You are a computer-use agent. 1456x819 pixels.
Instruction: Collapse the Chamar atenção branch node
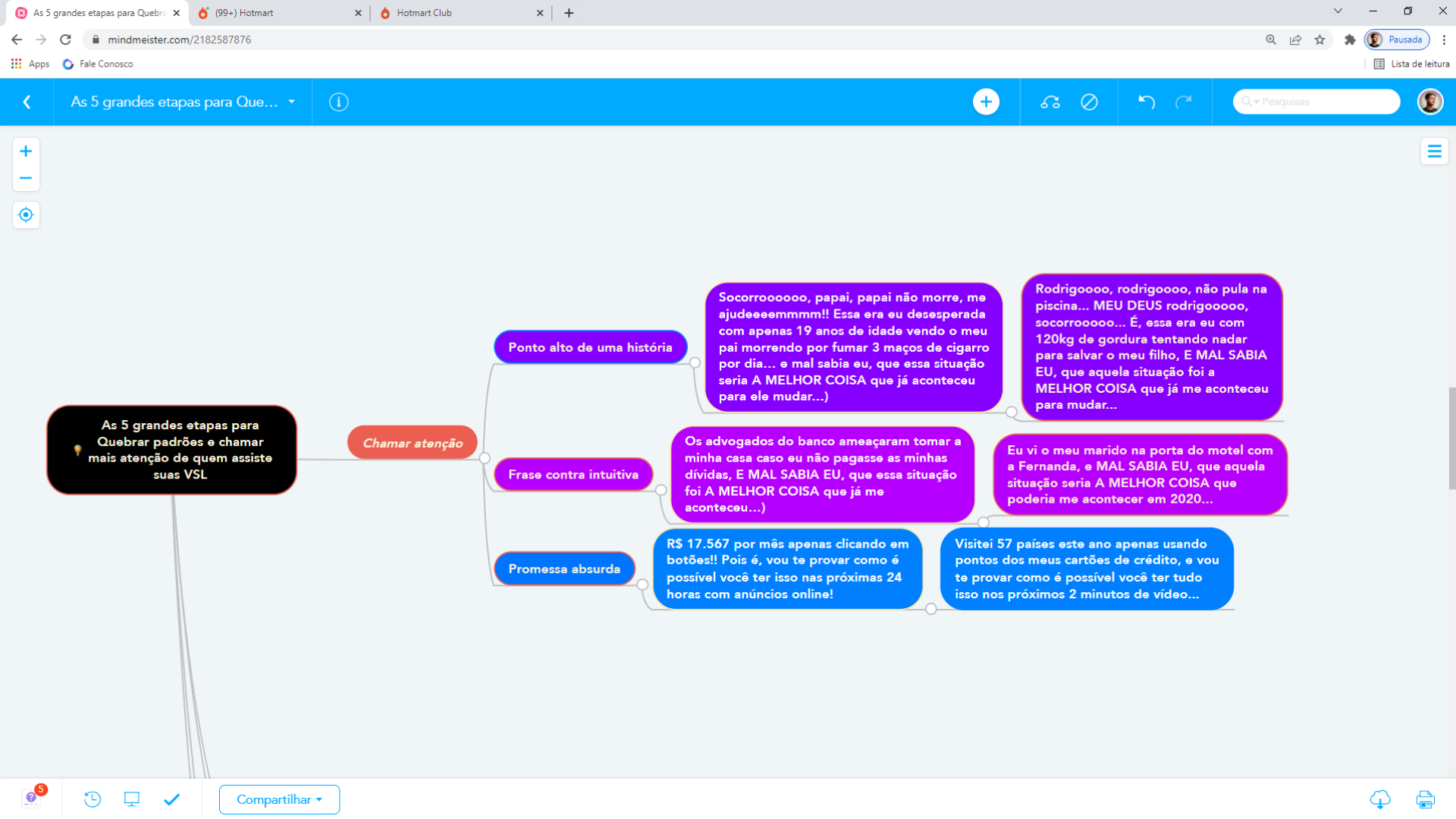[485, 458]
